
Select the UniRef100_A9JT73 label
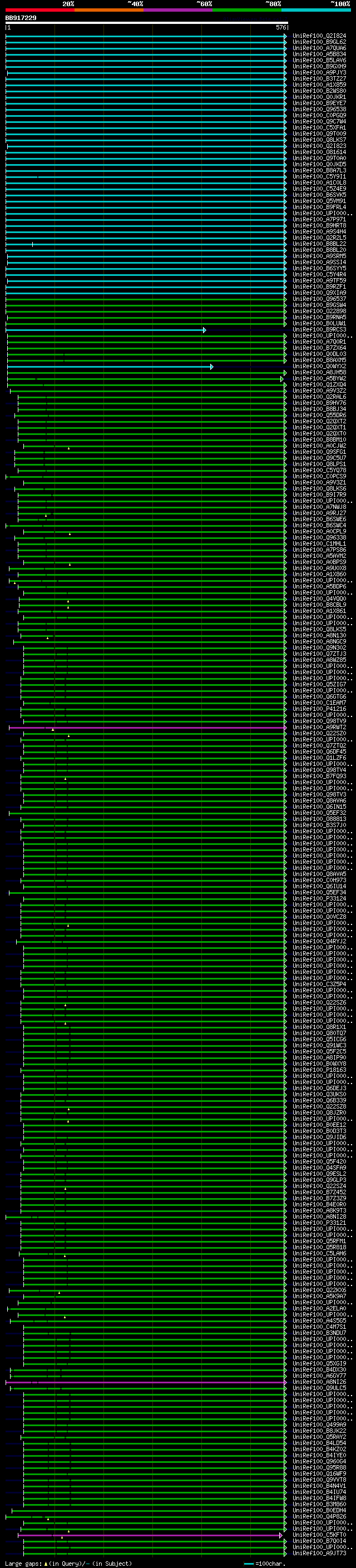(319, 1554)
